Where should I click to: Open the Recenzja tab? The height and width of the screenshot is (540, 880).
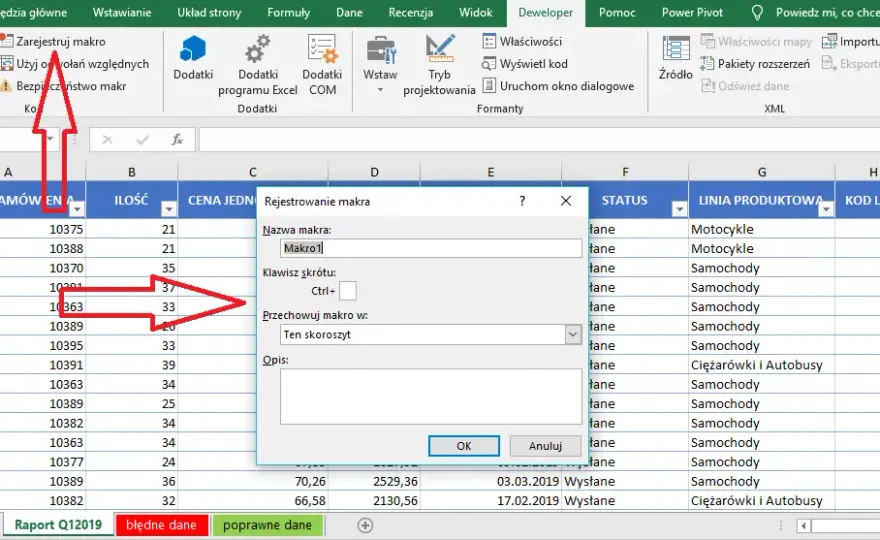tap(410, 12)
